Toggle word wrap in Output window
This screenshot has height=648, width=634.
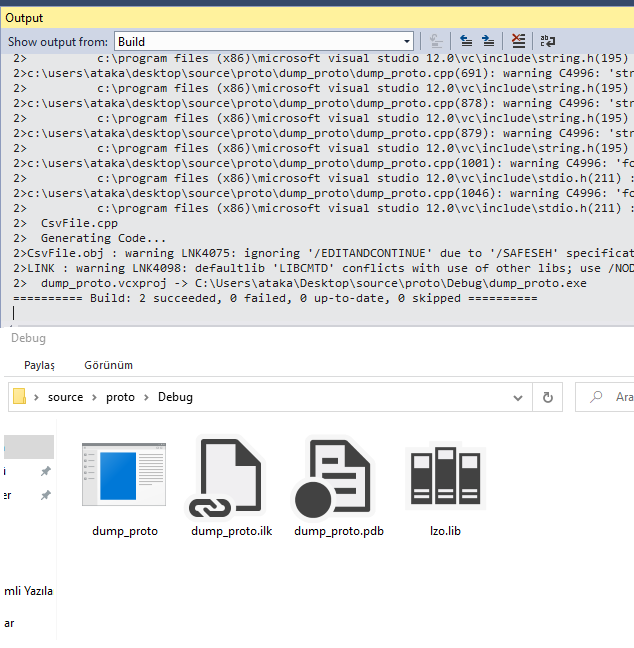tap(547, 41)
